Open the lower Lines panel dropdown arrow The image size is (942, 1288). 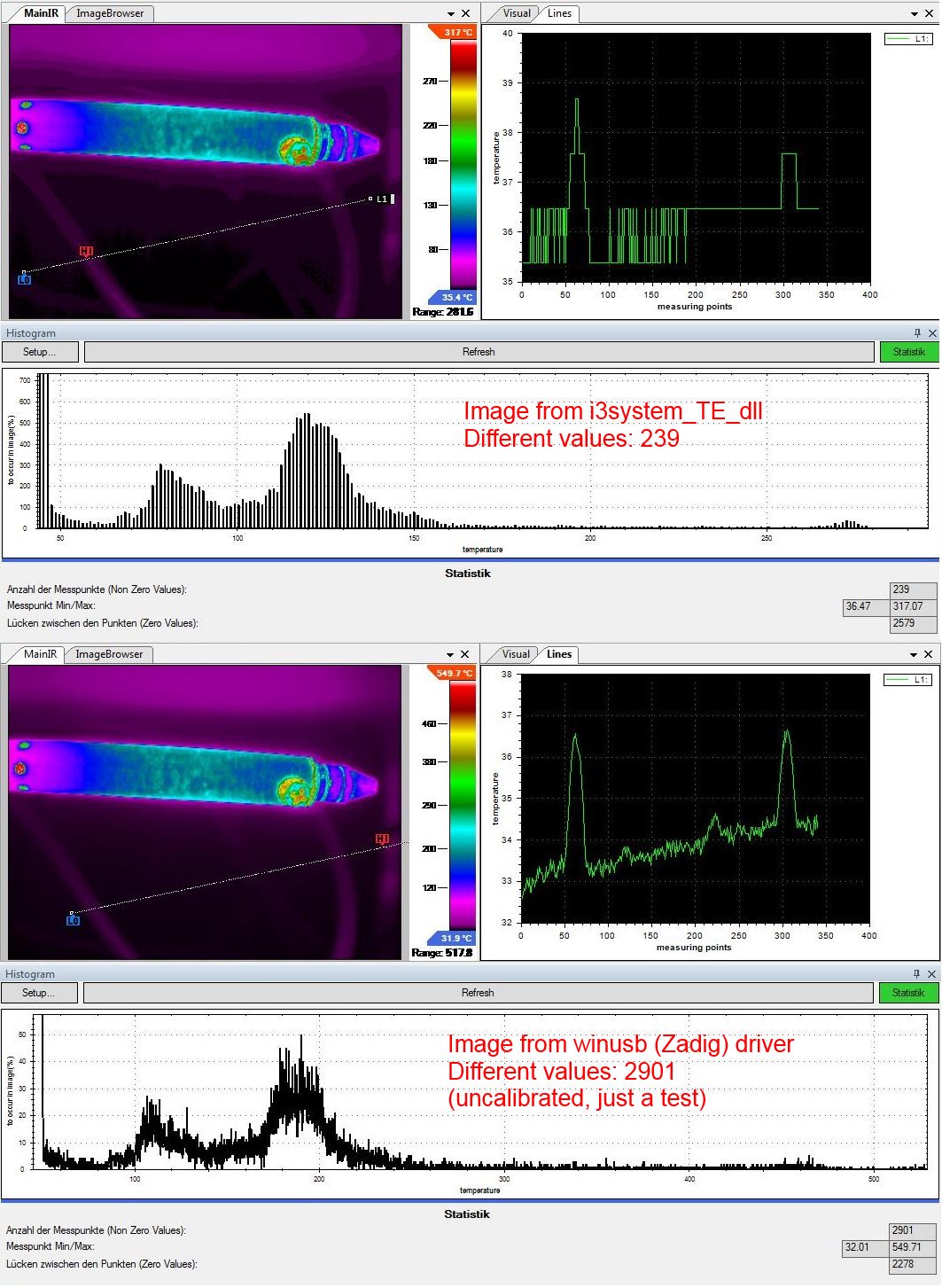pos(914,654)
